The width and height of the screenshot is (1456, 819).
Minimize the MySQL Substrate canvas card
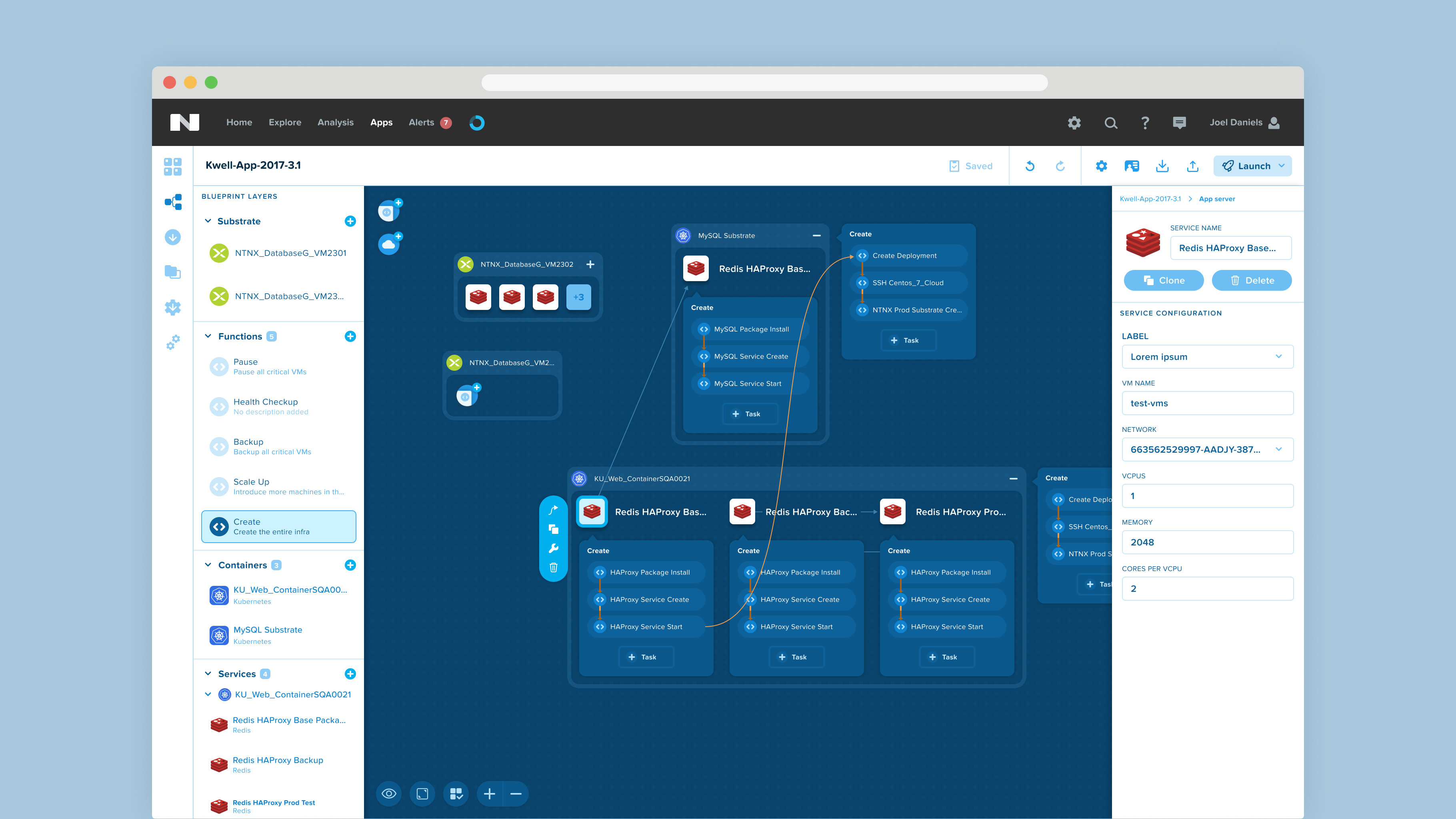[817, 236]
